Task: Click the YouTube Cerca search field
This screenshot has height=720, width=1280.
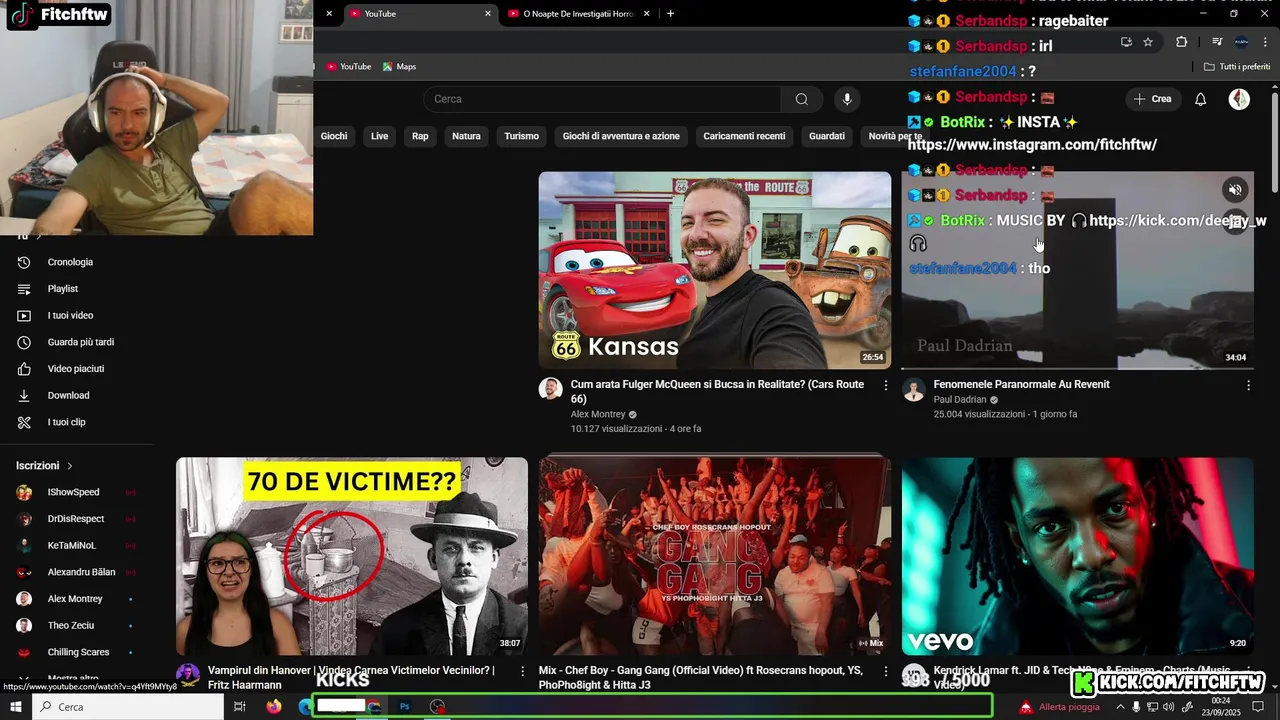Action: click(x=602, y=99)
